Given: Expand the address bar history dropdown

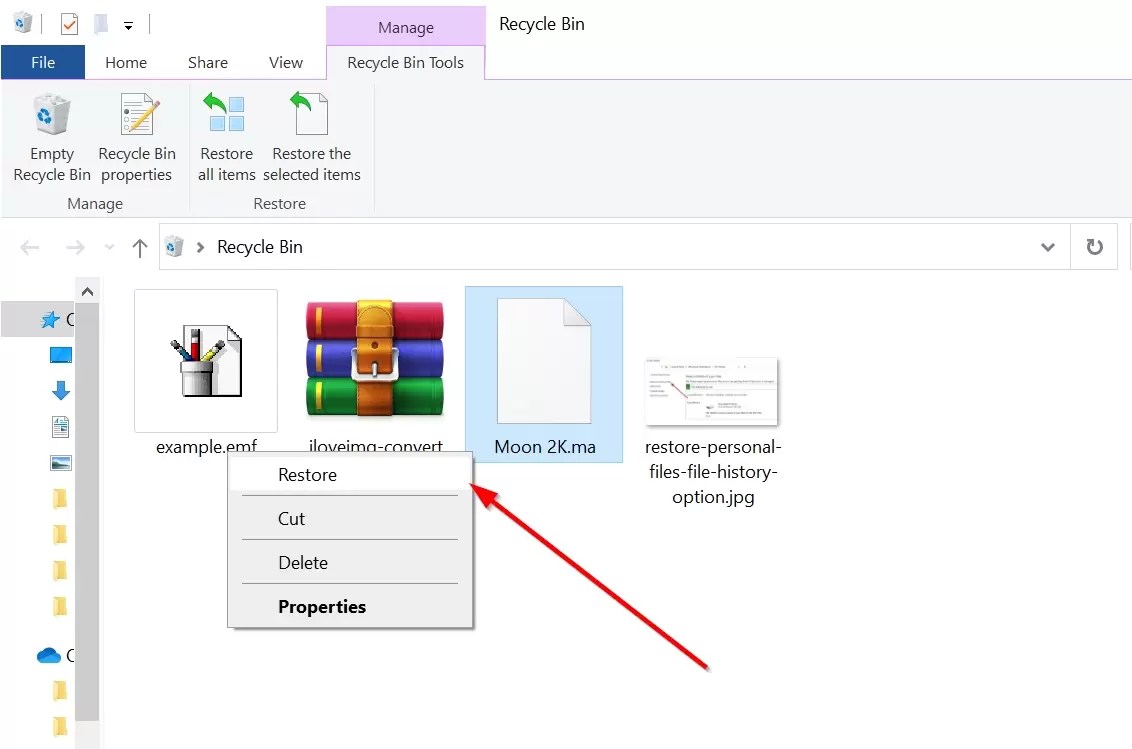Looking at the screenshot, I should [1047, 246].
